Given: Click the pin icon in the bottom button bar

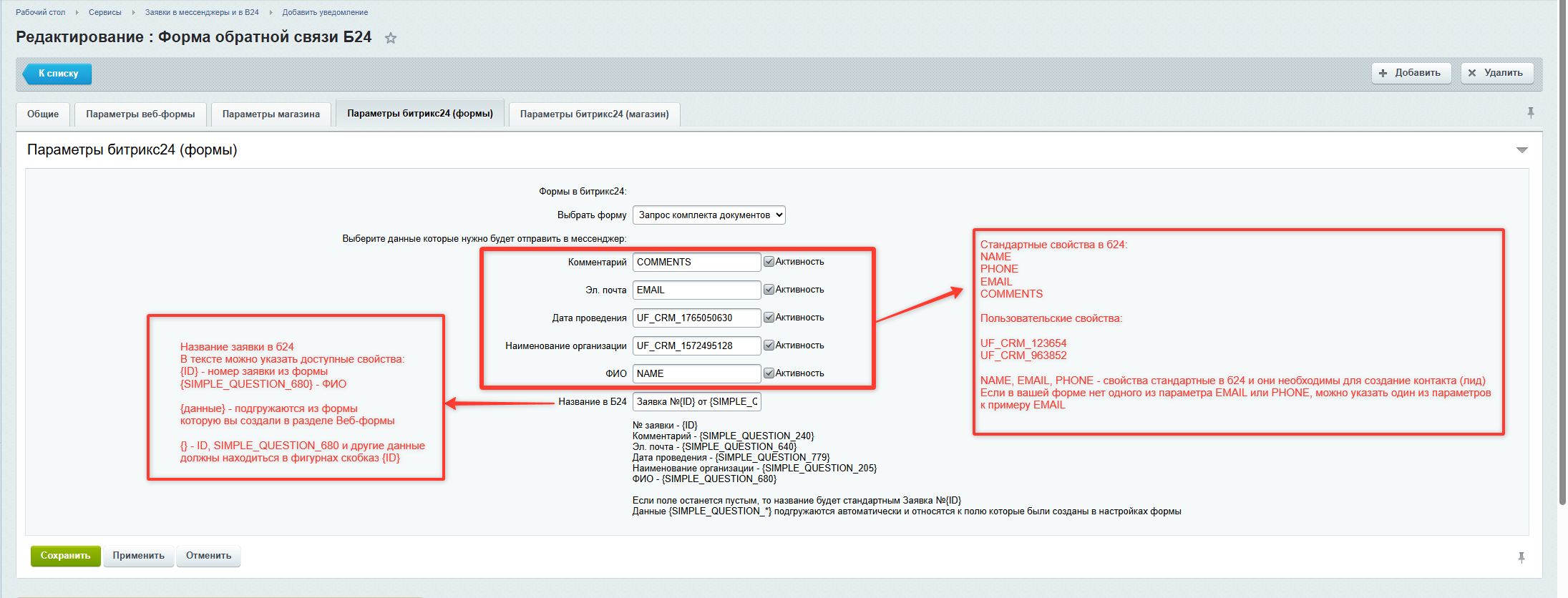Looking at the screenshot, I should pos(1521,557).
